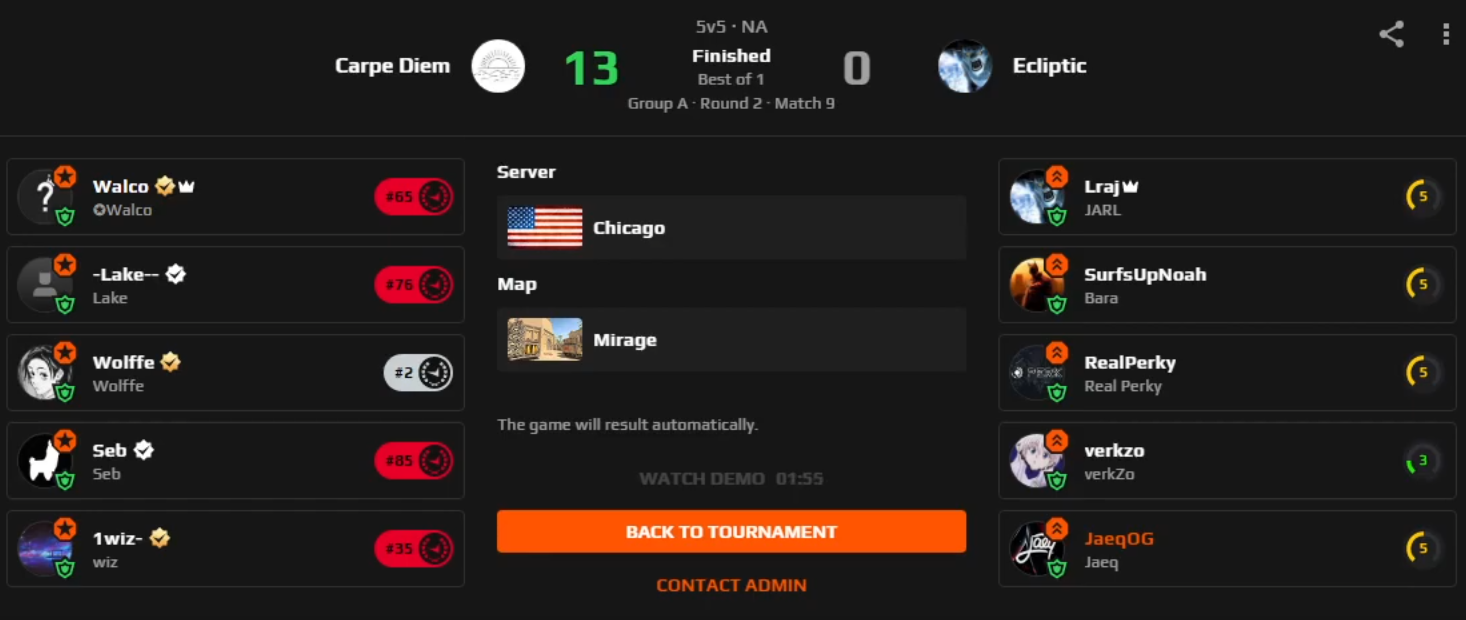Click SurfsUpNoah's player avatar

[1037, 285]
